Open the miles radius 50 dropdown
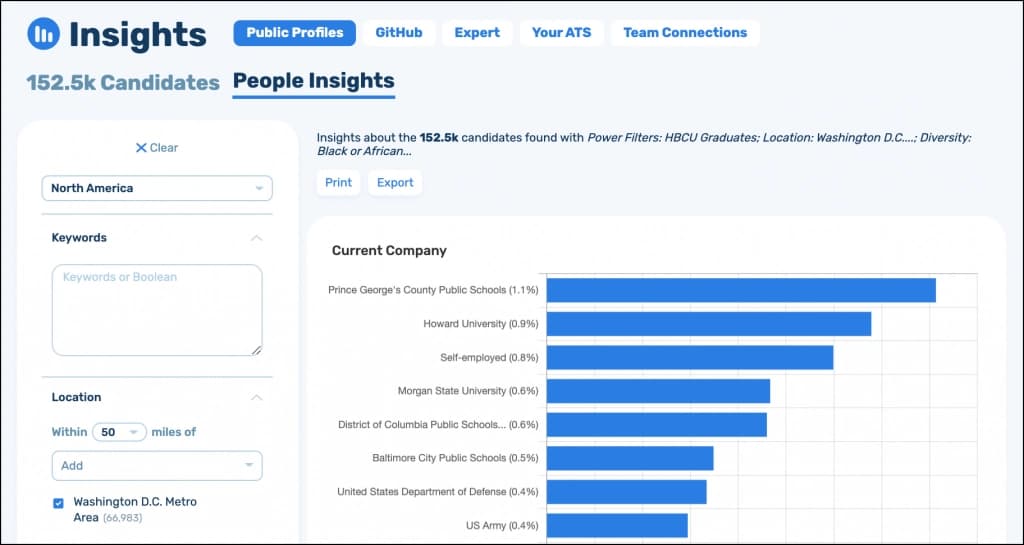The image size is (1024, 545). point(119,432)
